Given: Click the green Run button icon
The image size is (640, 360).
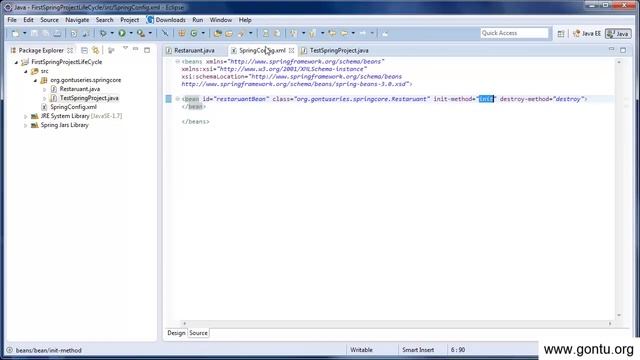Looking at the screenshot, I should 122,33.
